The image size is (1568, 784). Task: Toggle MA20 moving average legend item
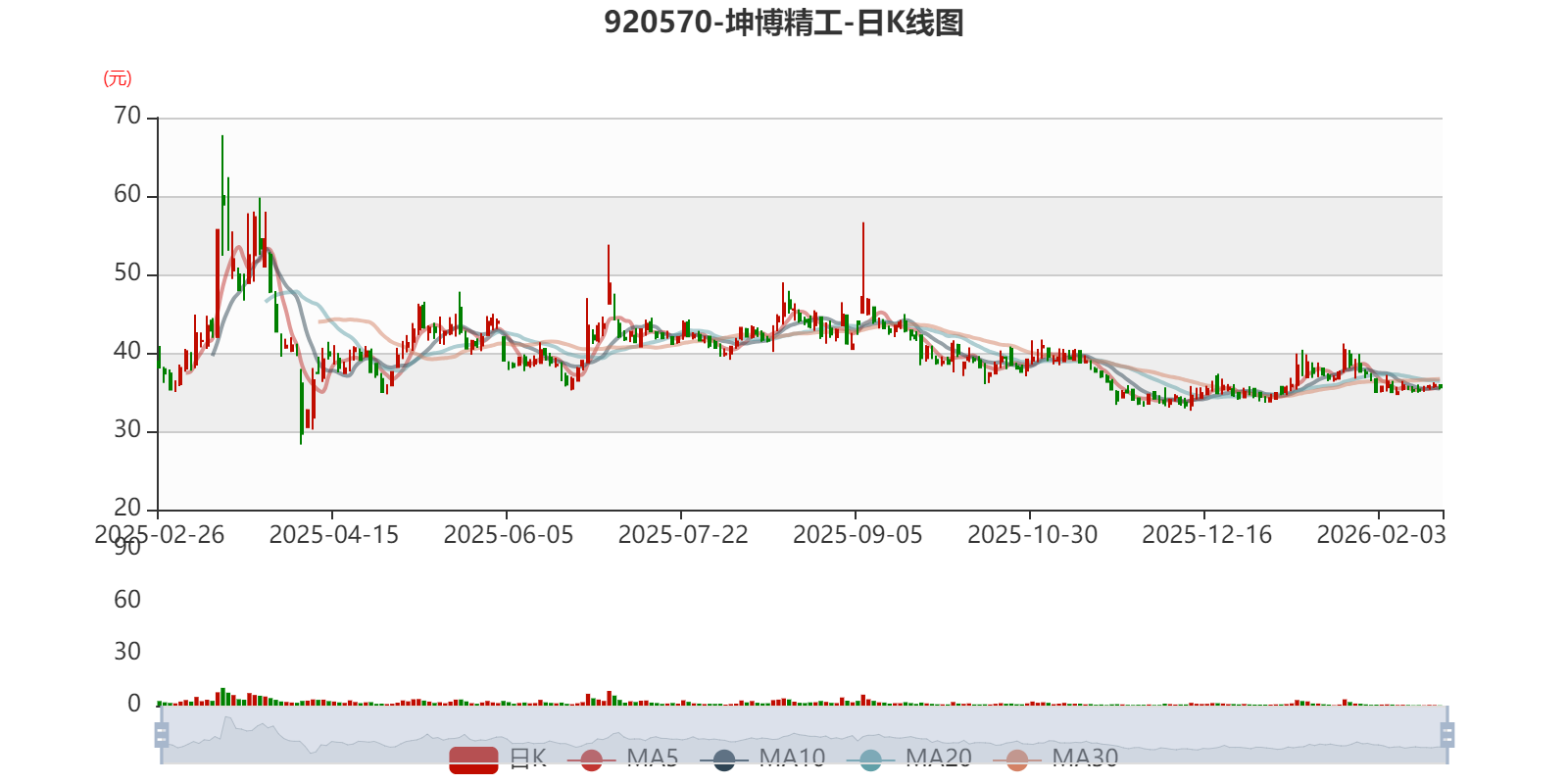909,759
